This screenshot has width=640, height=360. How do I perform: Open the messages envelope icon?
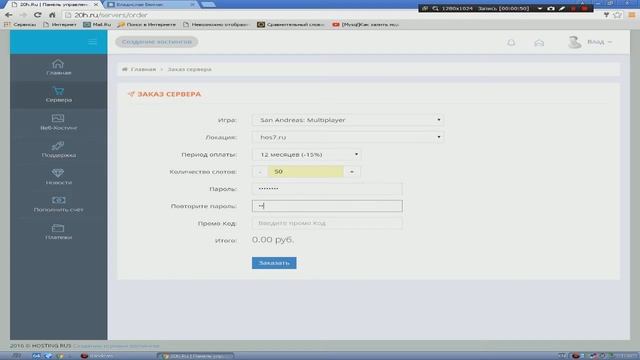point(539,42)
